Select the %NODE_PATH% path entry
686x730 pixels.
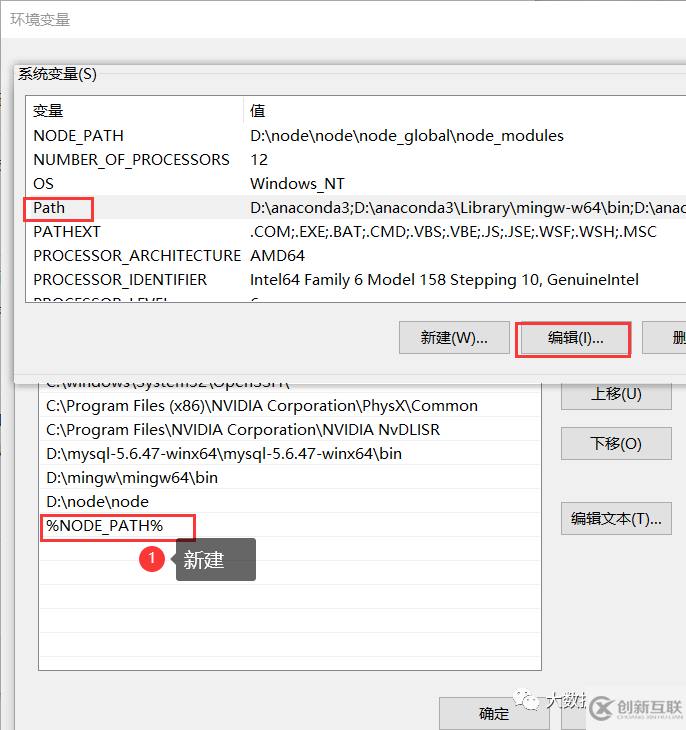[x=290, y=526]
